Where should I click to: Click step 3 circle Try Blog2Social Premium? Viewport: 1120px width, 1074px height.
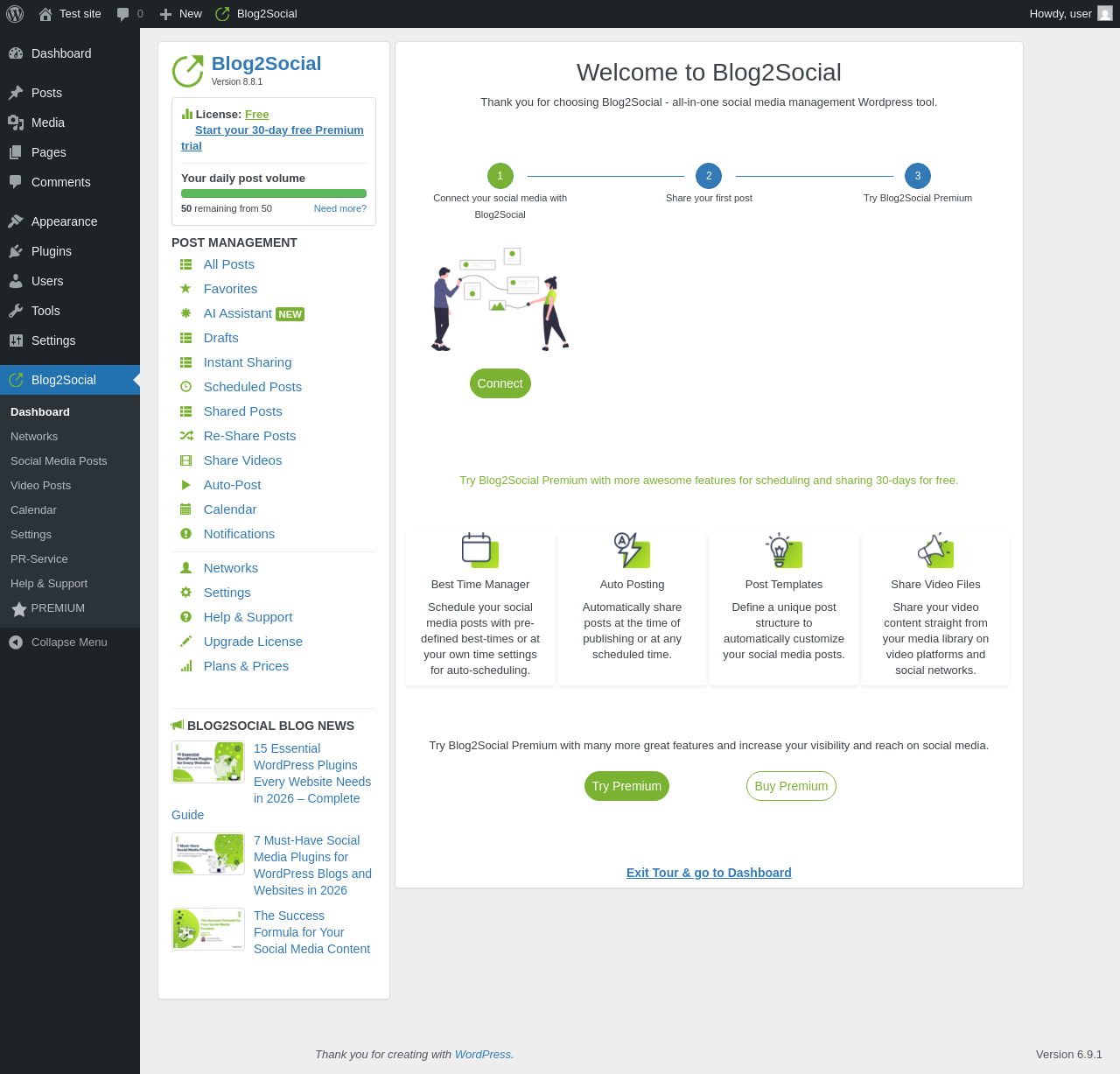pos(918,176)
